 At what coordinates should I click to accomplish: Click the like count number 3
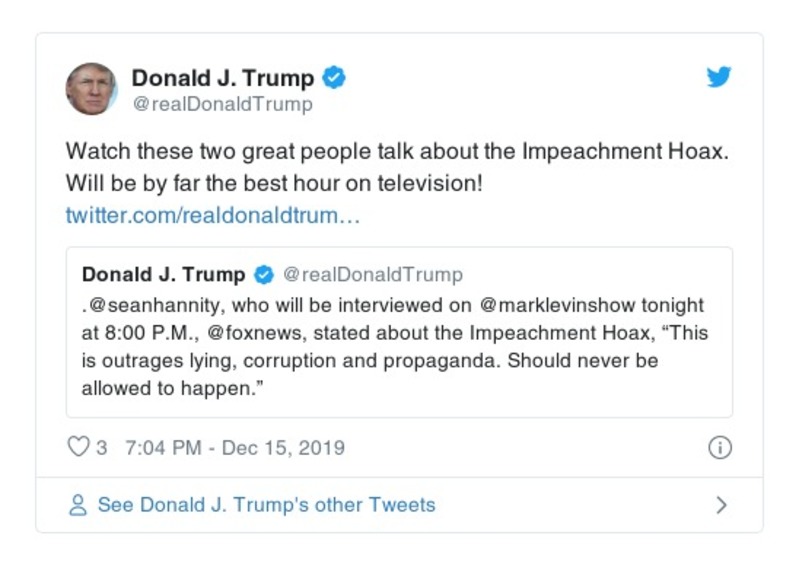click(102, 447)
